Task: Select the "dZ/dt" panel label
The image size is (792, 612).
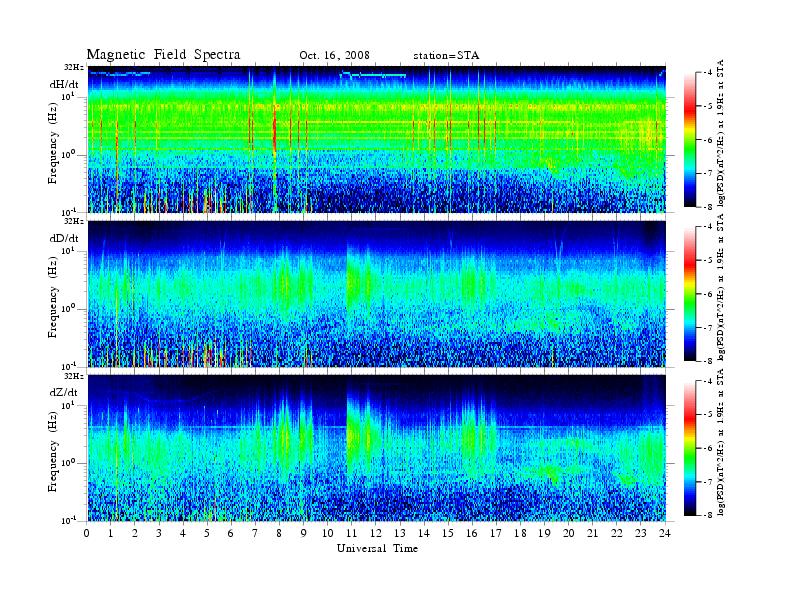Action: [64, 392]
